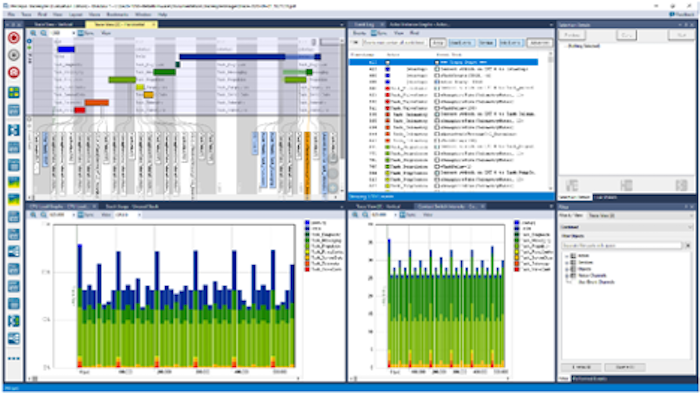This screenshot has width=700, height=393.
Task: Zoom in on the horizontal Trace View
Action: (x=33, y=33)
